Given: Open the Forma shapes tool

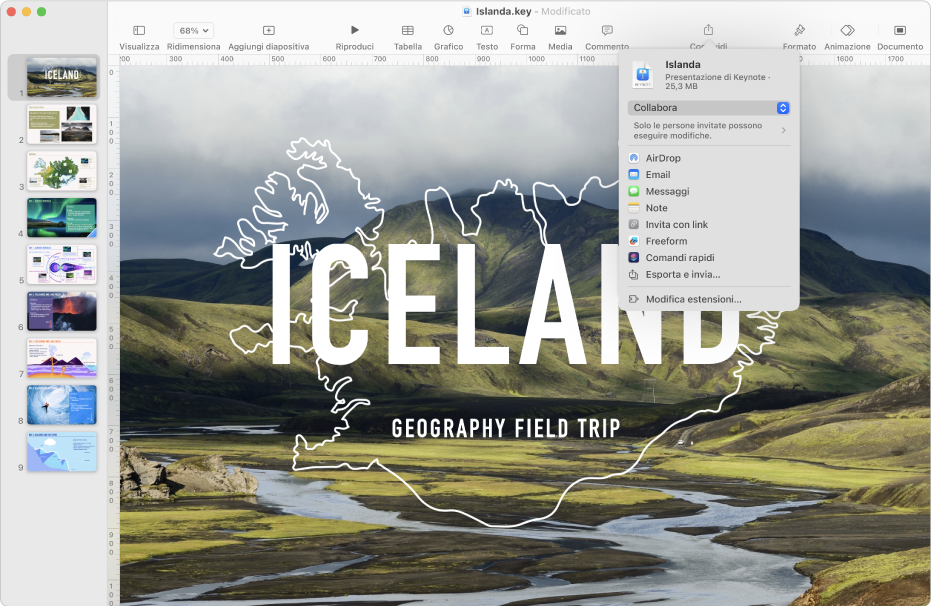Looking at the screenshot, I should [522, 31].
